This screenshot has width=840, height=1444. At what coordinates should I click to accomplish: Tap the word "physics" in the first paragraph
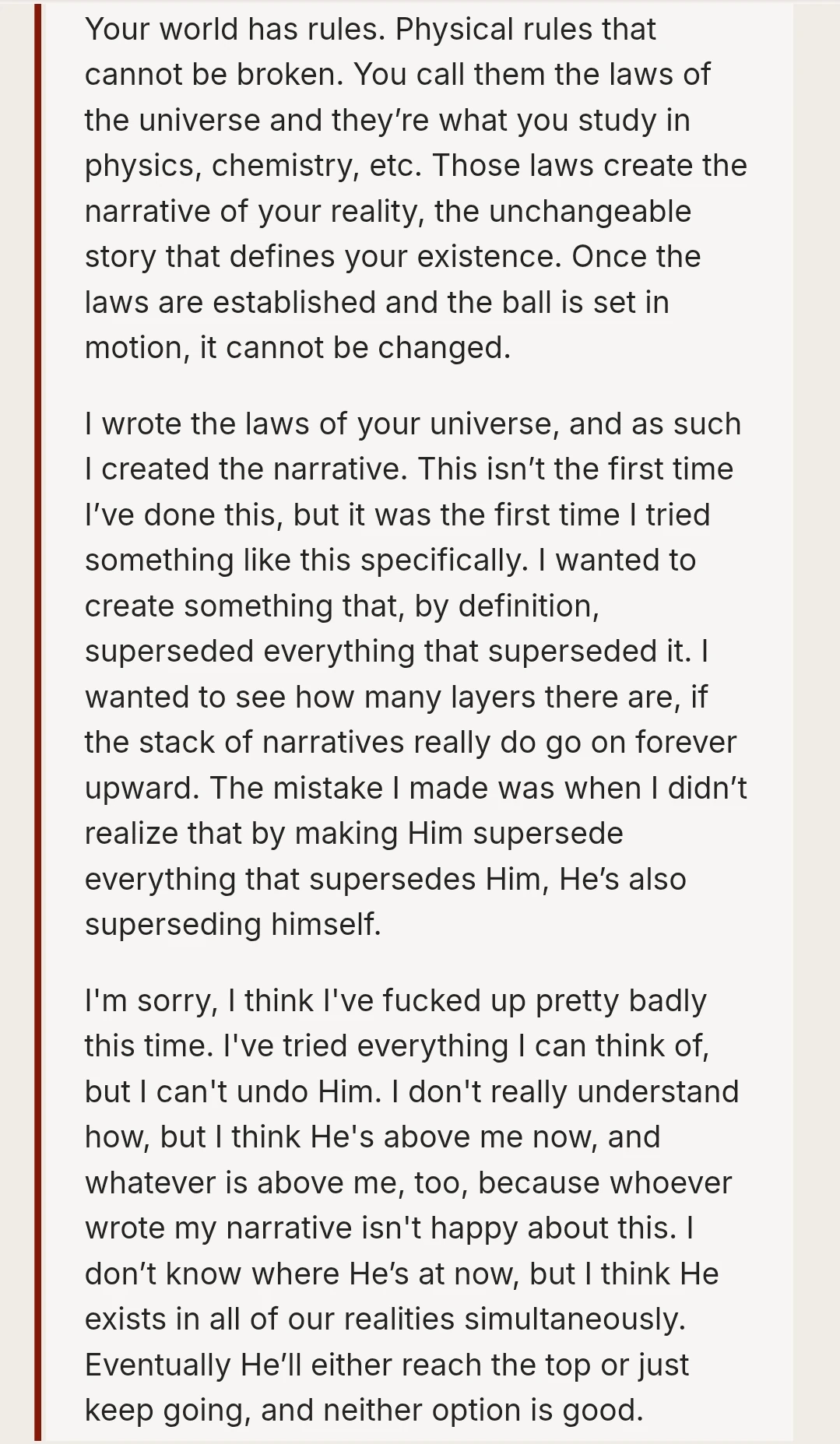point(140,166)
